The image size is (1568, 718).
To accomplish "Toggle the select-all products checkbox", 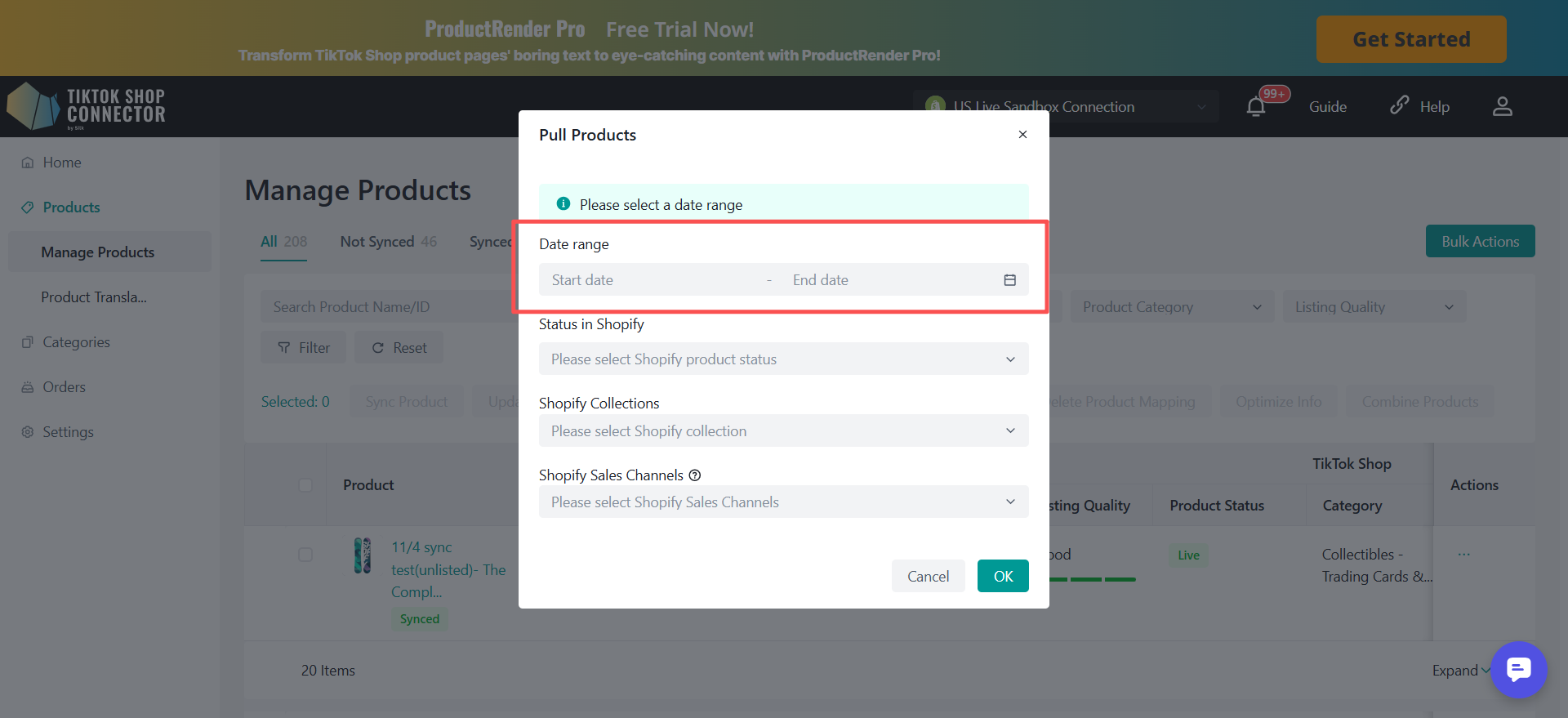I will coord(305,485).
